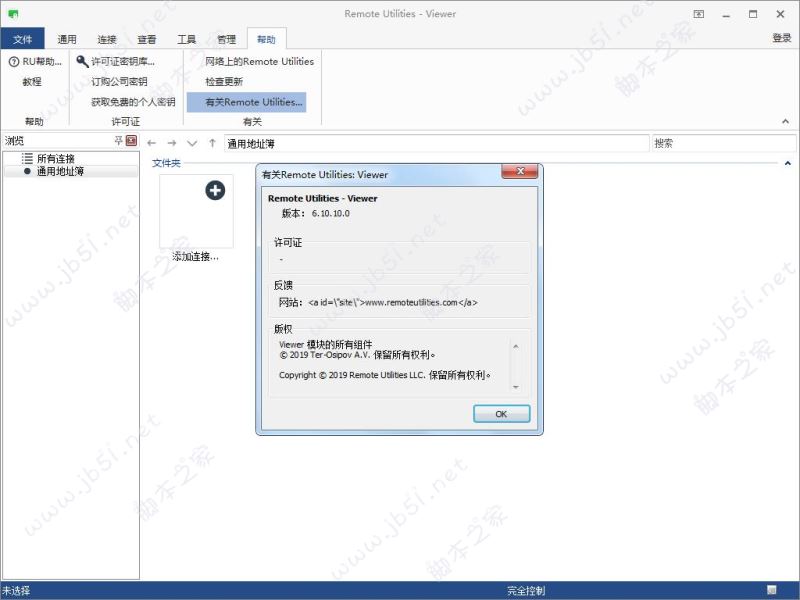Click the www.remoteutilities.com website text
800x600 pixels.
(x=412, y=303)
